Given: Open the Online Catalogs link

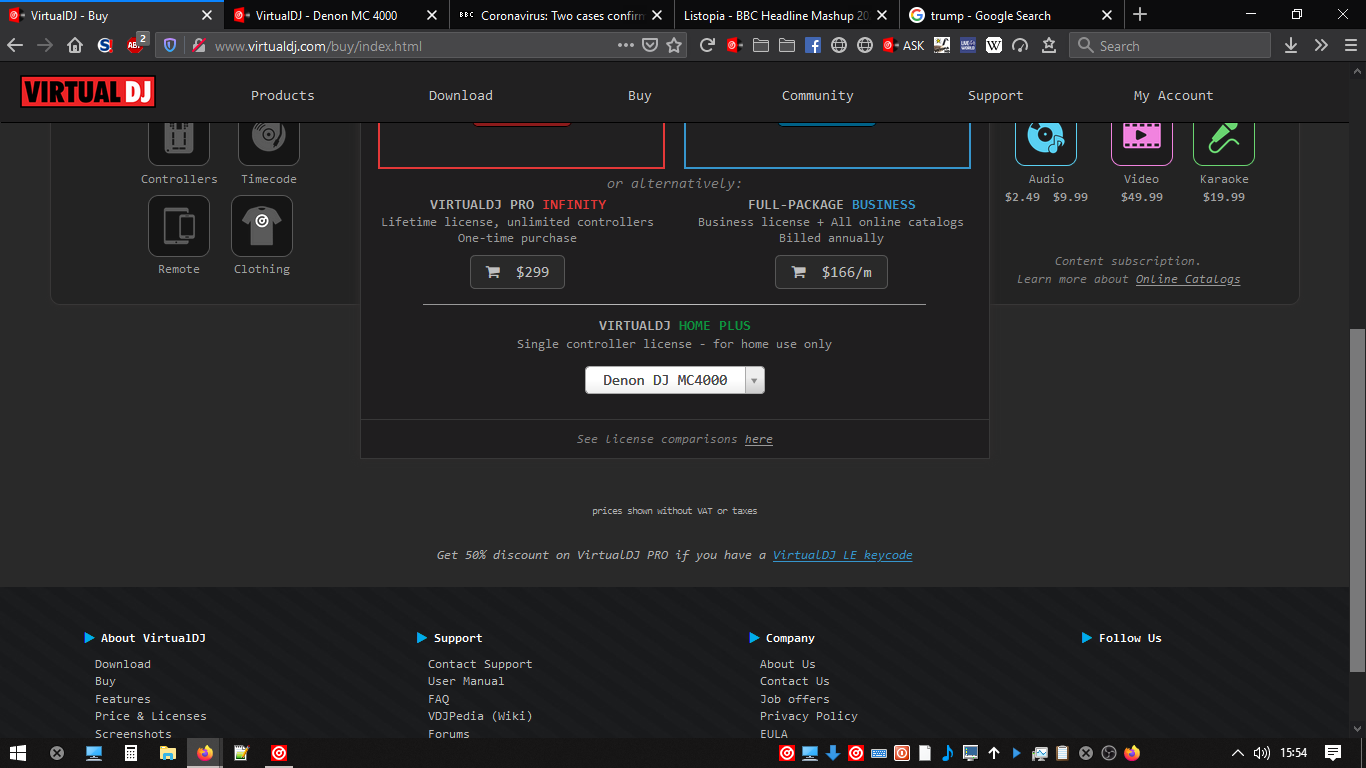Looking at the screenshot, I should click(x=1188, y=279).
